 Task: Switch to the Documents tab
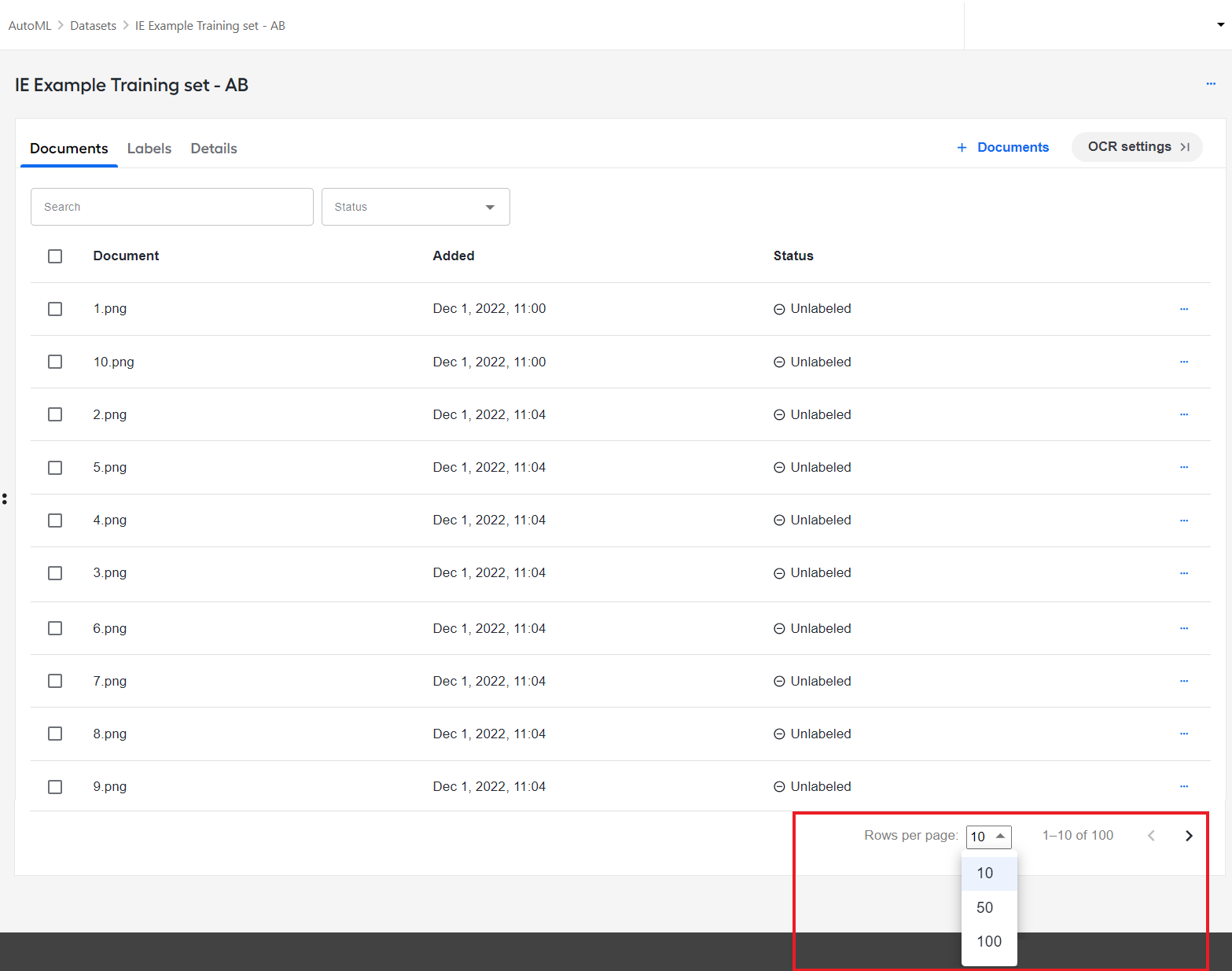(x=69, y=149)
